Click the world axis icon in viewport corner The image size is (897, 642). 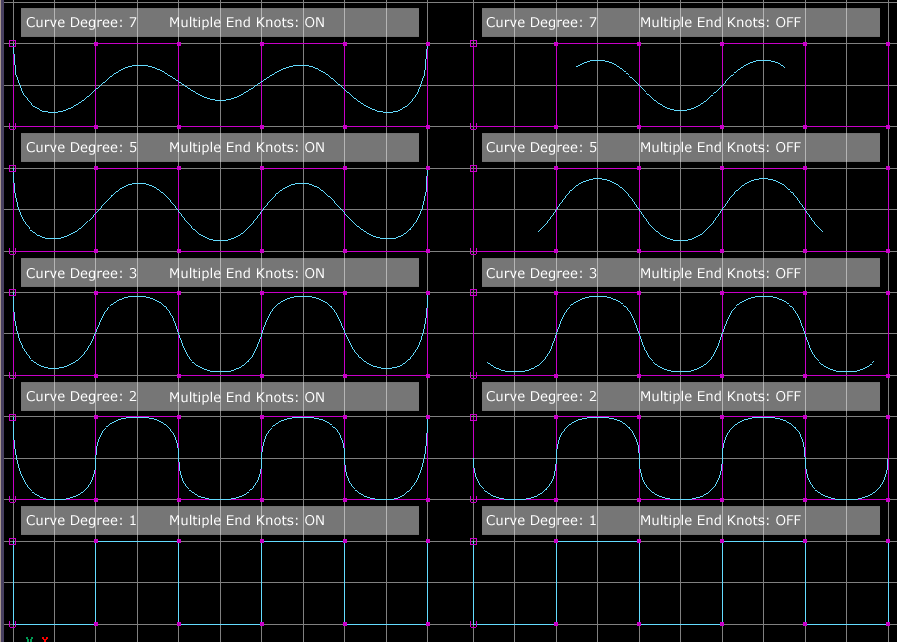click(x=36, y=637)
